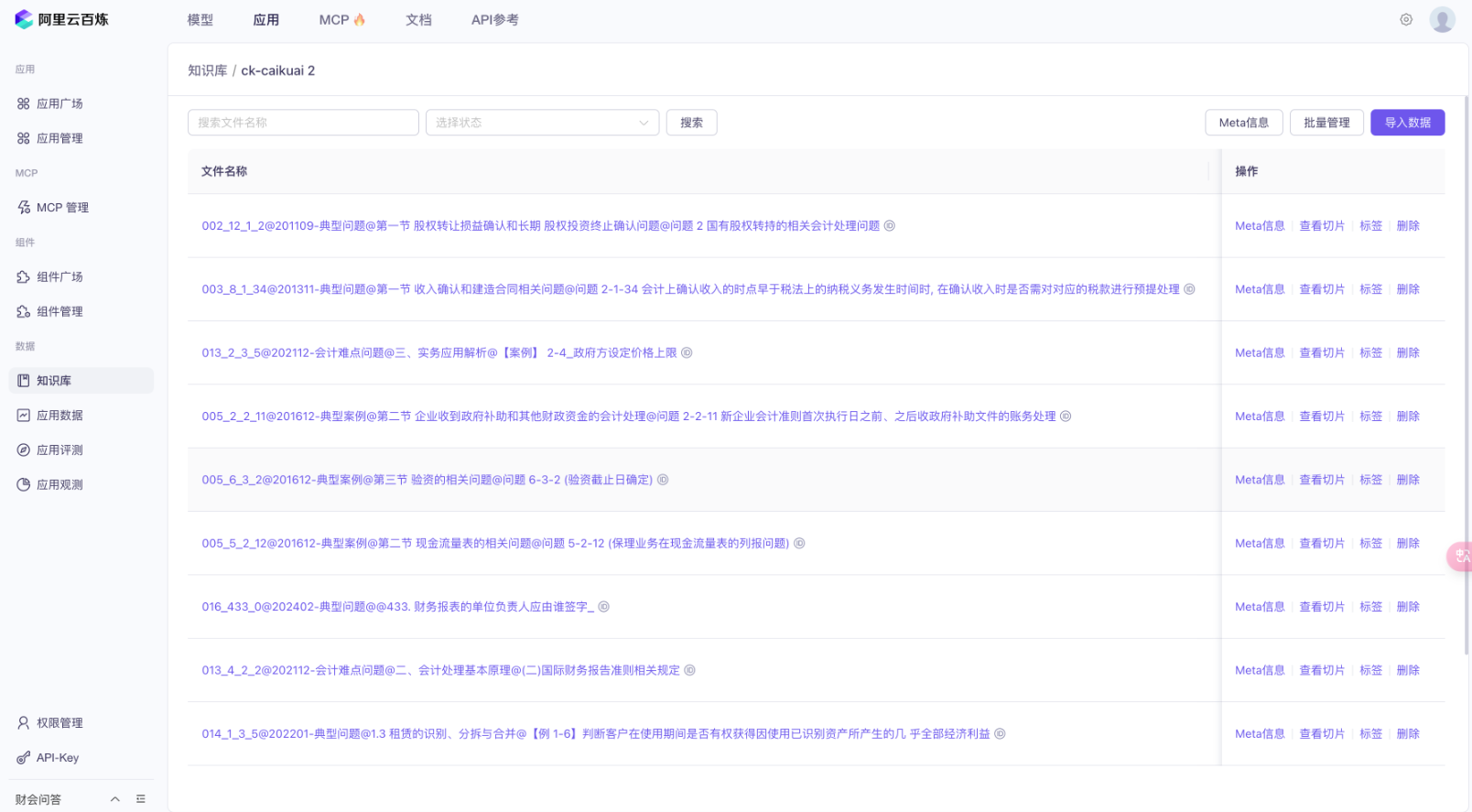Open the 文档 top navigation tab
1472x812 pixels.
[x=418, y=20]
